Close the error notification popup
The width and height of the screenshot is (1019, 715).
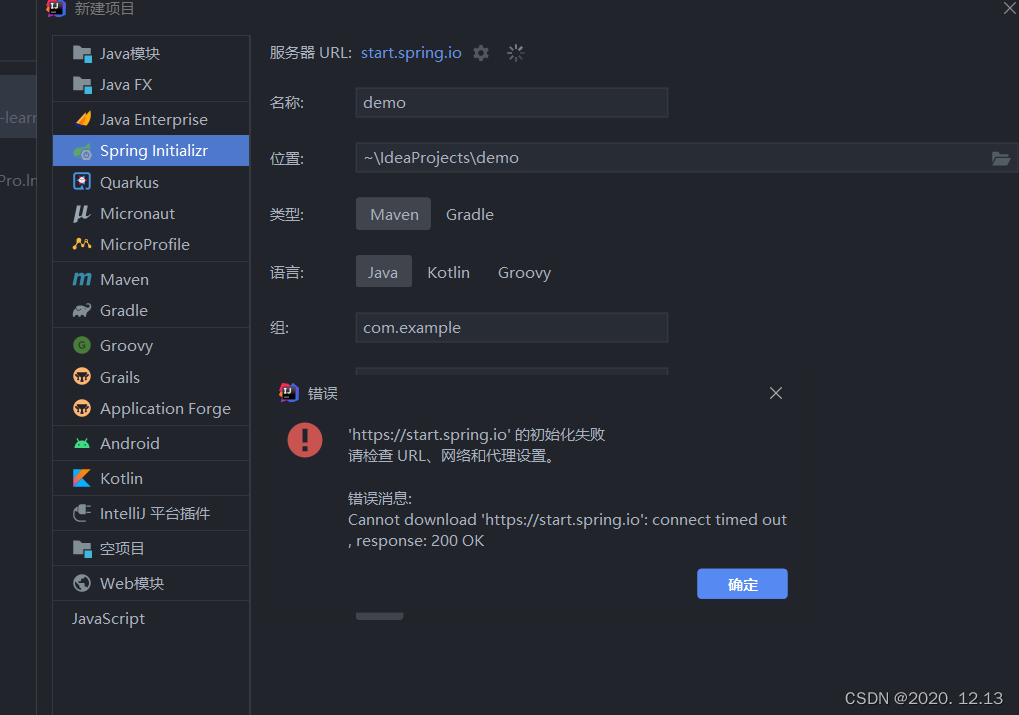click(x=776, y=393)
